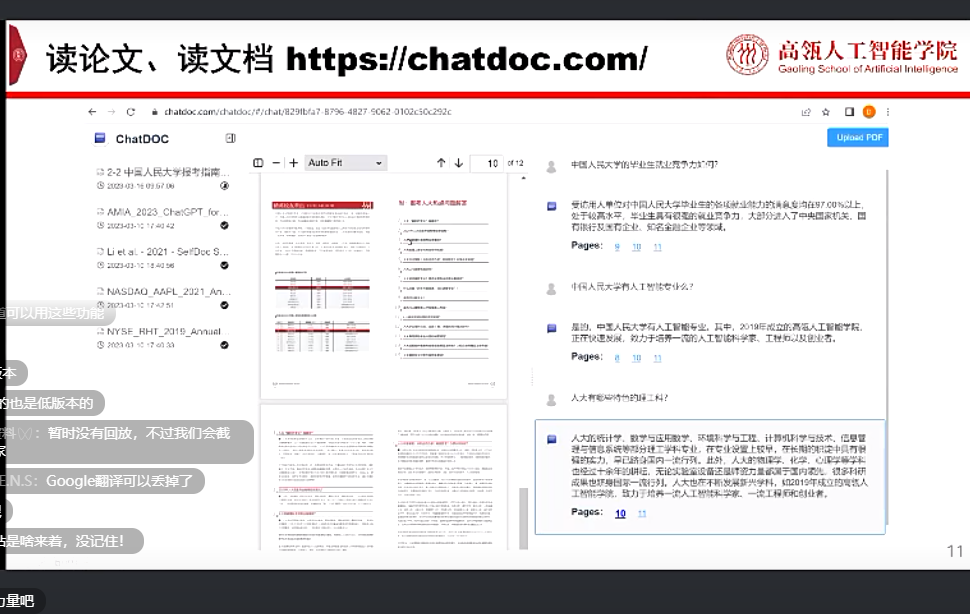
Task: Click the processed checkmark icon on Li et al document
Action: pyautogui.click(x=224, y=266)
